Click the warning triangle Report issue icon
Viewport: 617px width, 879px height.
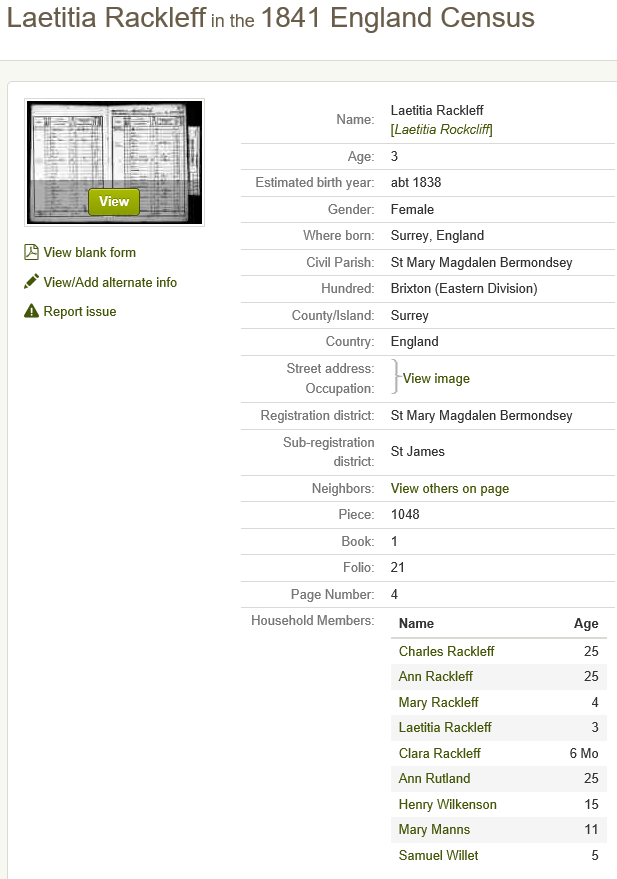click(x=31, y=311)
